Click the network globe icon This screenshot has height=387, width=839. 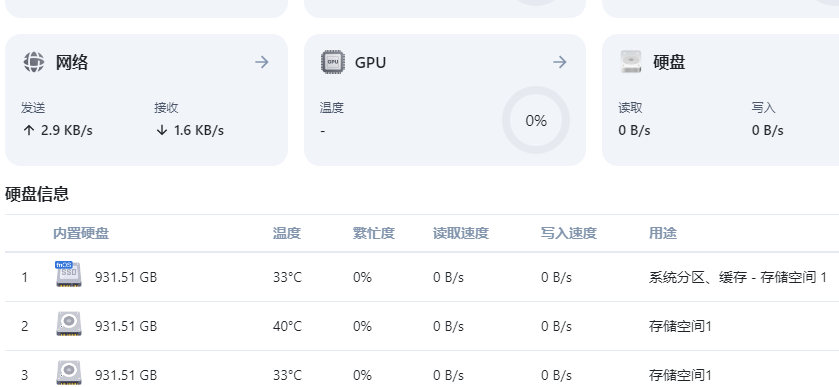34,62
